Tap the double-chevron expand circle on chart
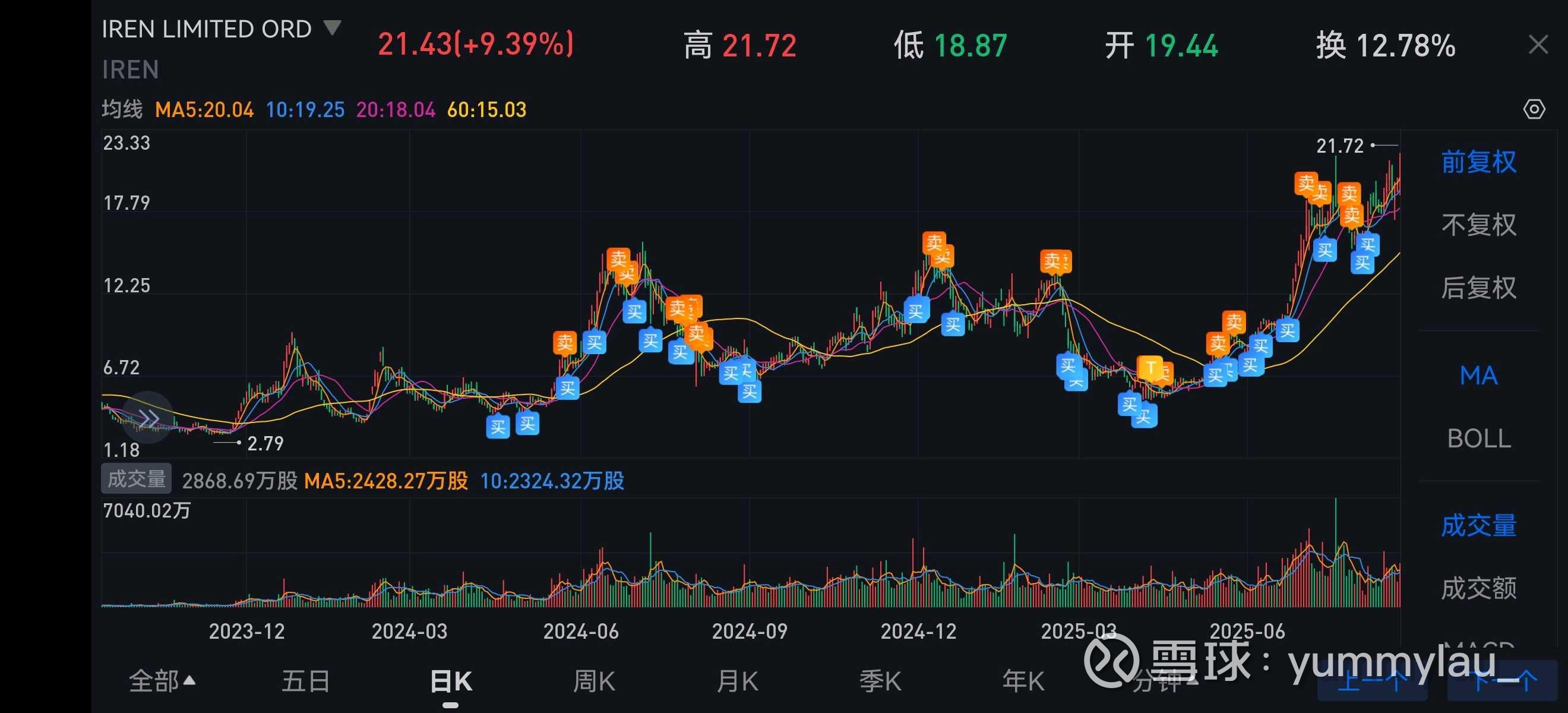The image size is (1568, 713). click(x=148, y=418)
